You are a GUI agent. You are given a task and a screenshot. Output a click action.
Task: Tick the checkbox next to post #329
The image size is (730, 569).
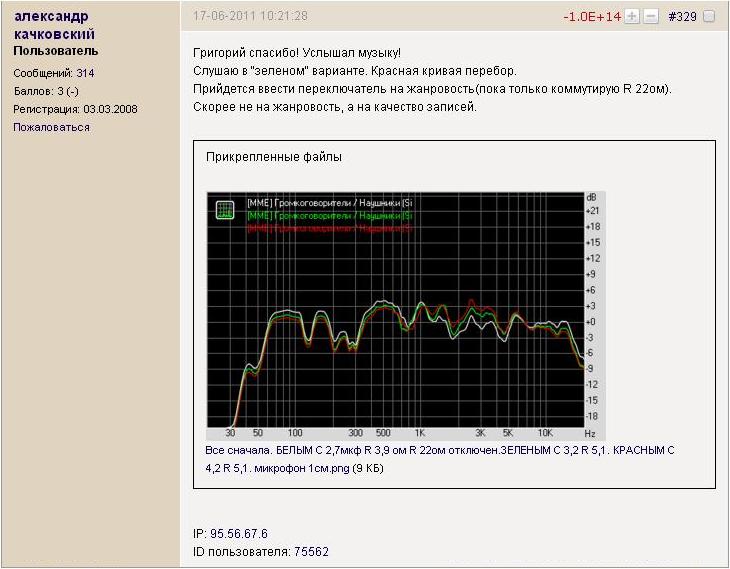(709, 17)
